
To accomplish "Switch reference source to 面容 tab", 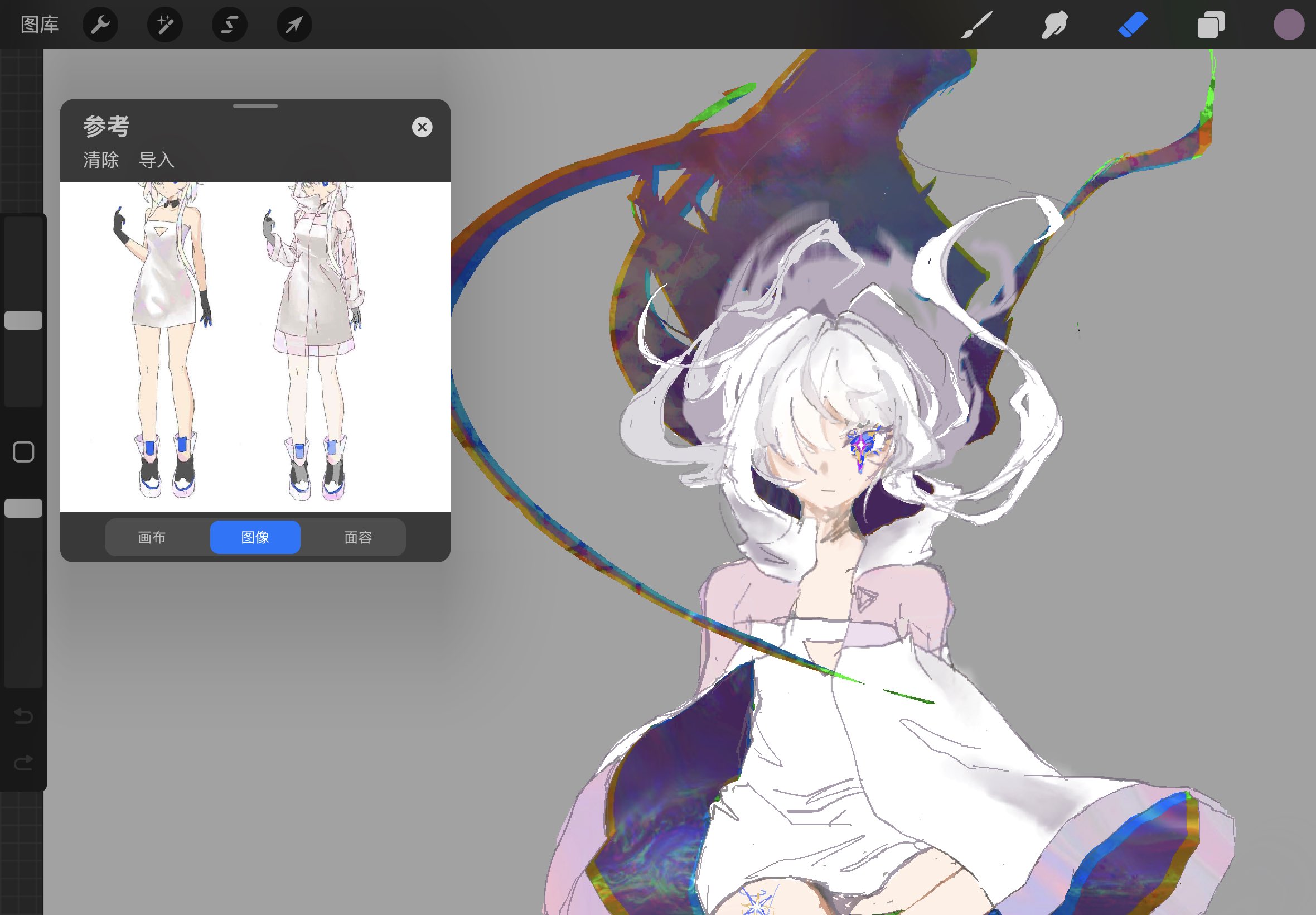I will click(358, 537).
